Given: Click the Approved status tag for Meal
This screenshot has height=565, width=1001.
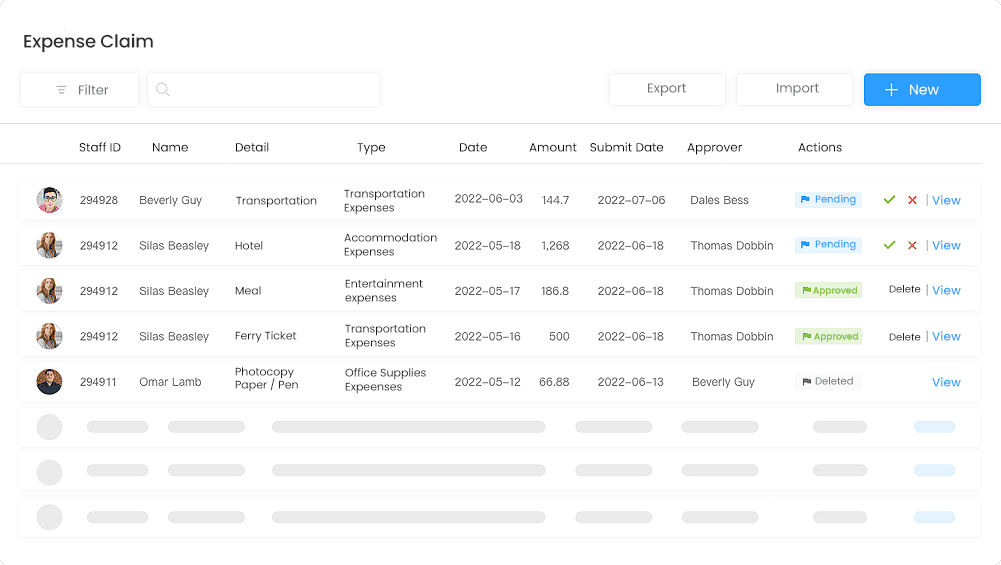Looking at the screenshot, I should (829, 290).
